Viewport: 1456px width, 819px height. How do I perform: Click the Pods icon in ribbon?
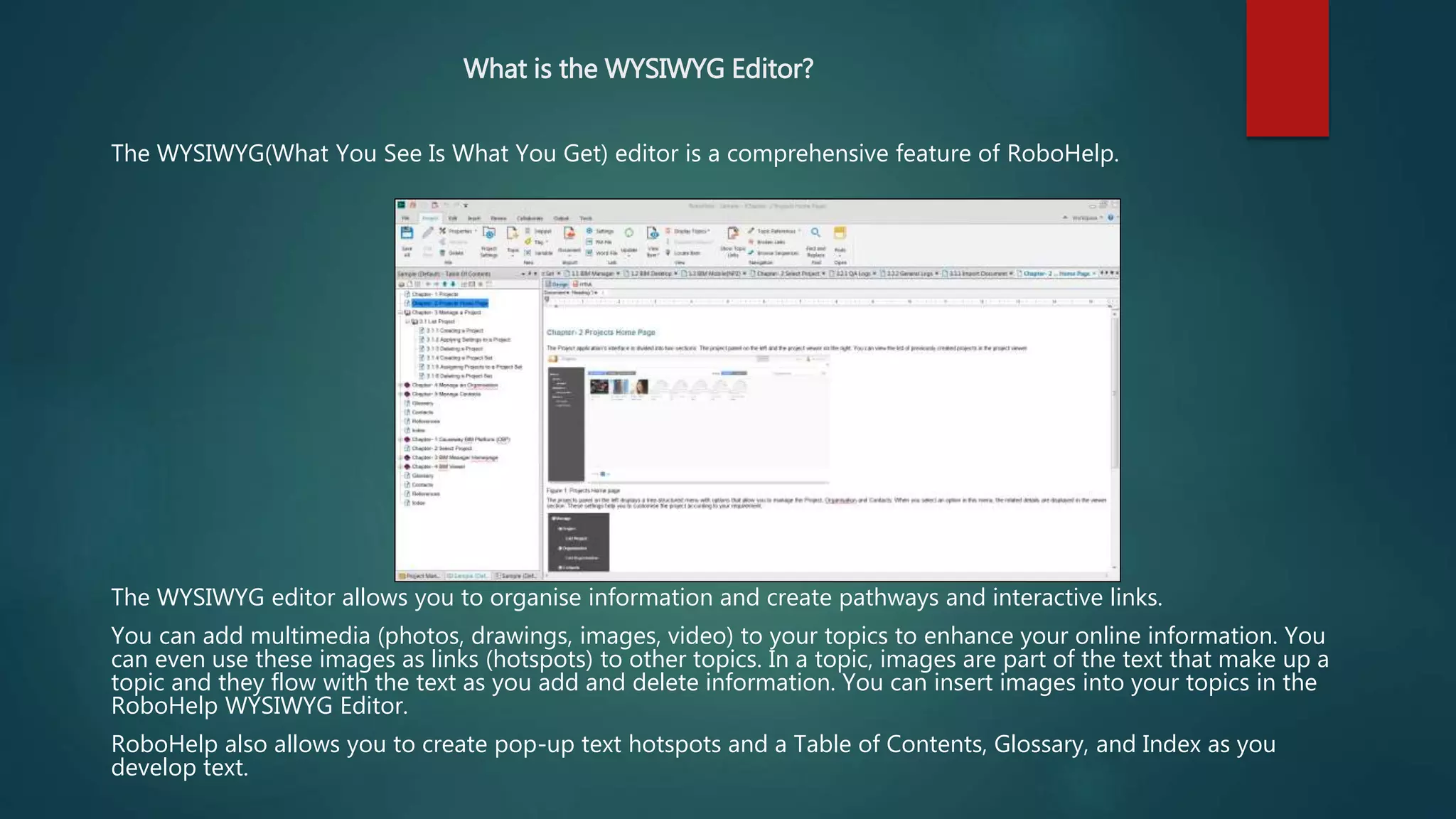pyautogui.click(x=840, y=232)
